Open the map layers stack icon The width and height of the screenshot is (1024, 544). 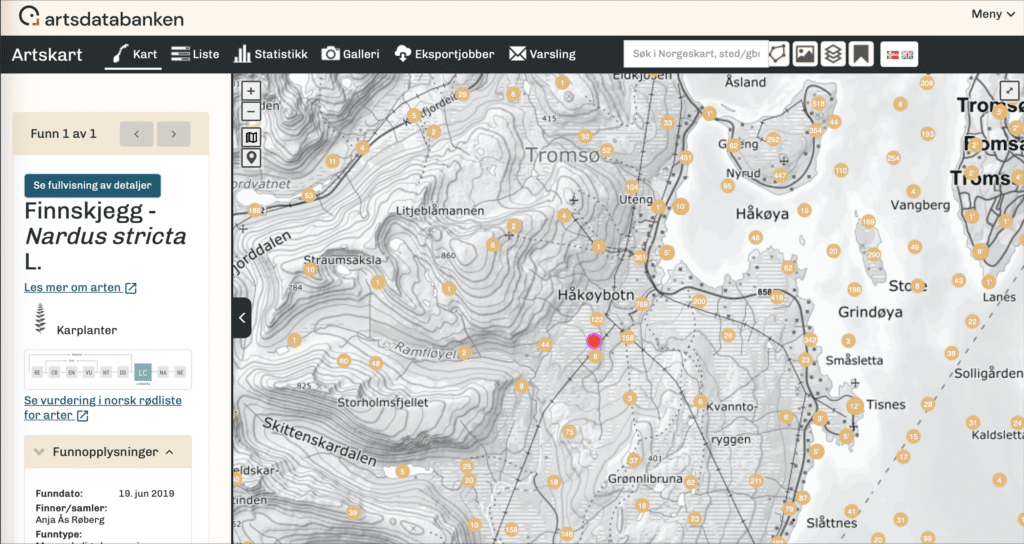coord(832,54)
